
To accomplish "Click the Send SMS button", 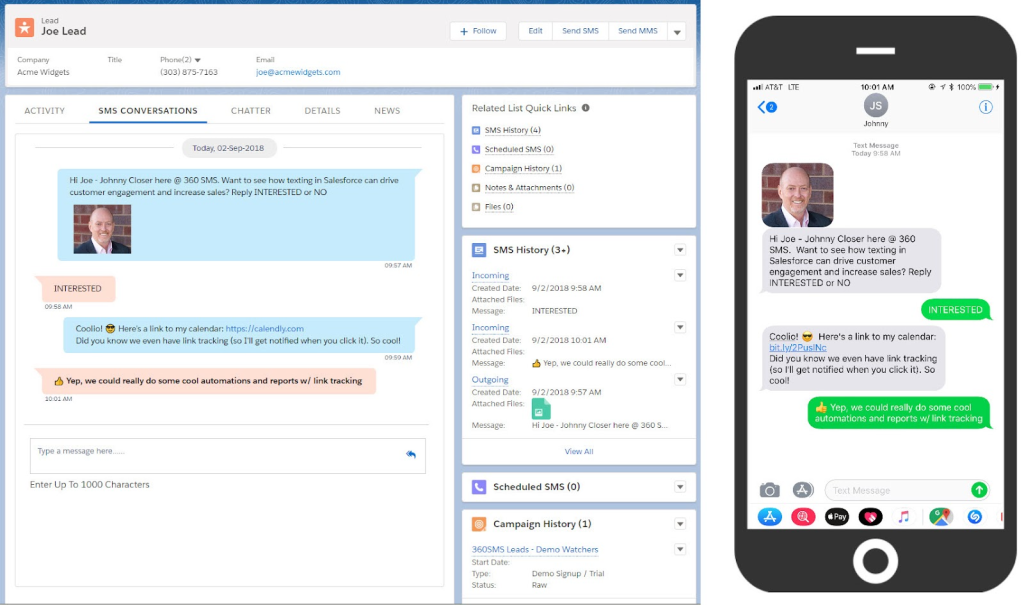I will coord(580,31).
